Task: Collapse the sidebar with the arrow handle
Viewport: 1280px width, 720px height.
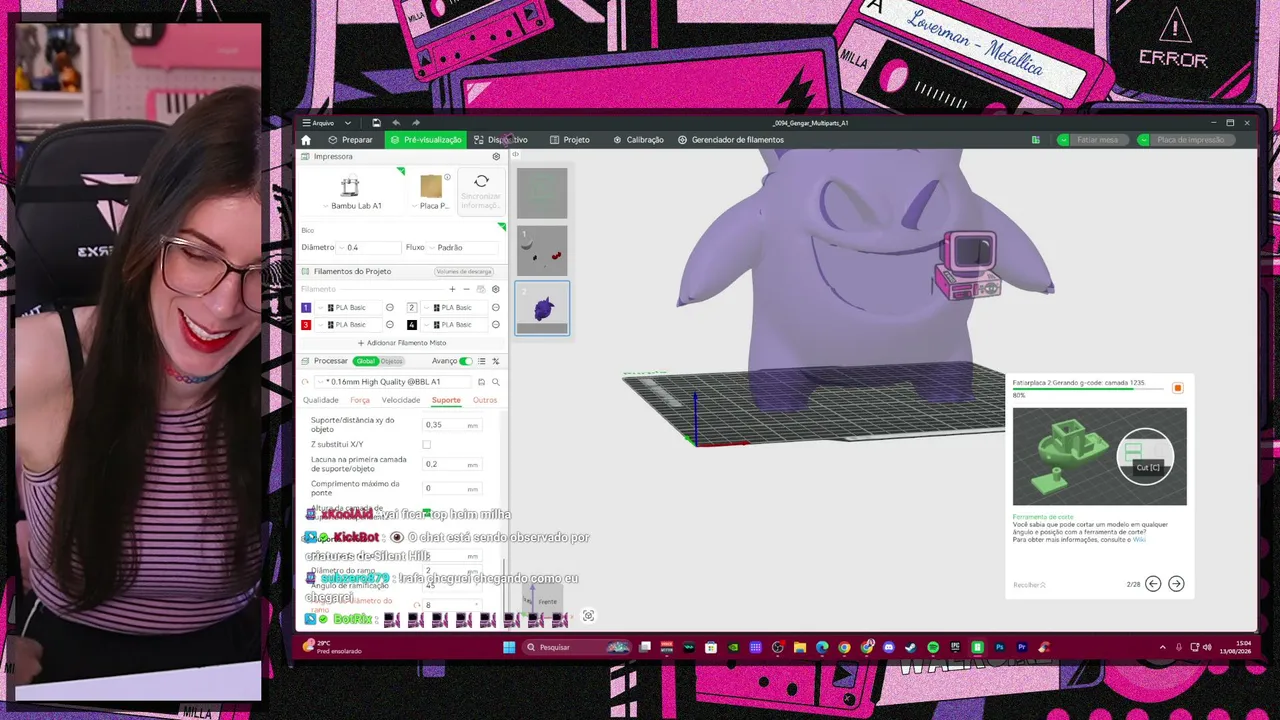Action: pyautogui.click(x=515, y=154)
